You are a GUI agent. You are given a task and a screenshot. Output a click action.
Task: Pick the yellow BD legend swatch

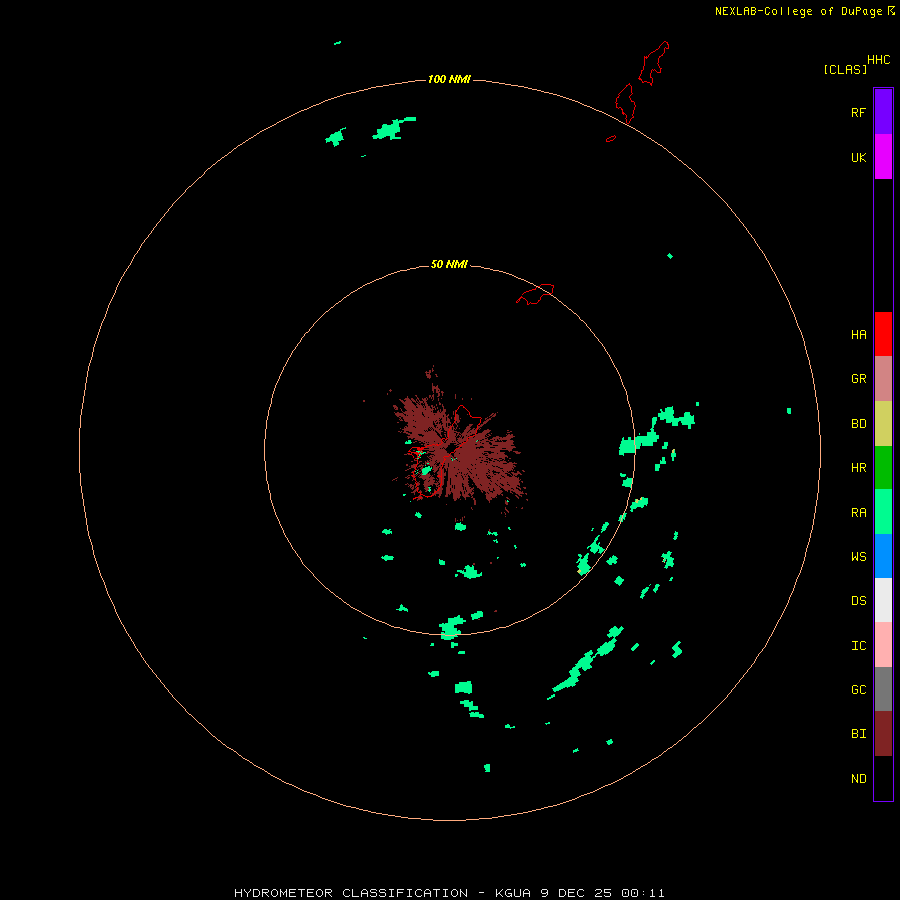pyautogui.click(x=883, y=424)
